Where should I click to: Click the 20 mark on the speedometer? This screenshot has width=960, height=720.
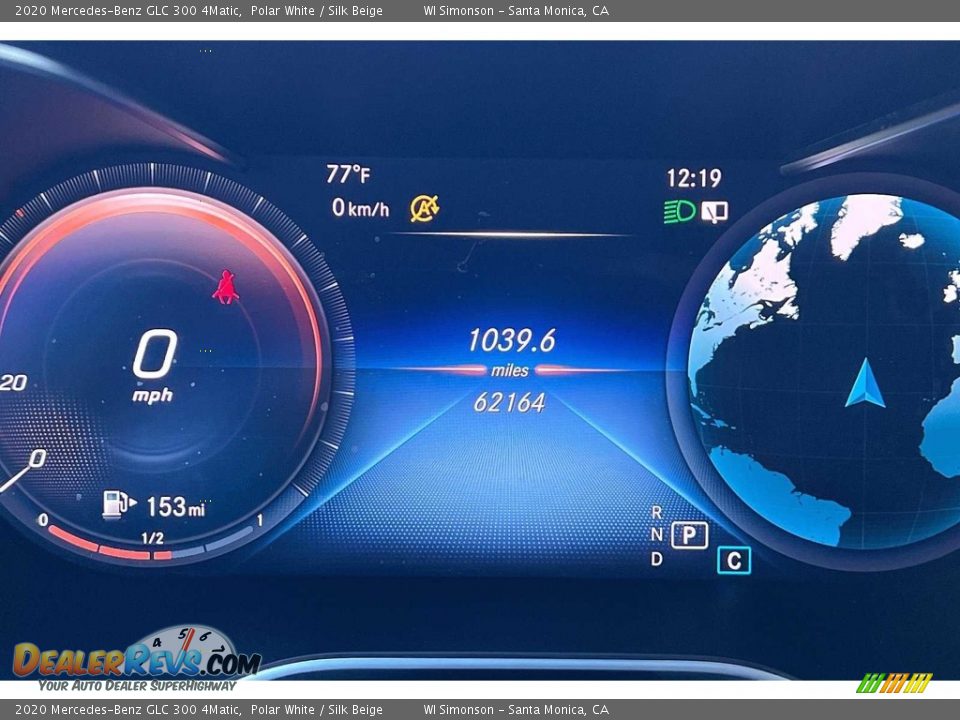pyautogui.click(x=13, y=383)
